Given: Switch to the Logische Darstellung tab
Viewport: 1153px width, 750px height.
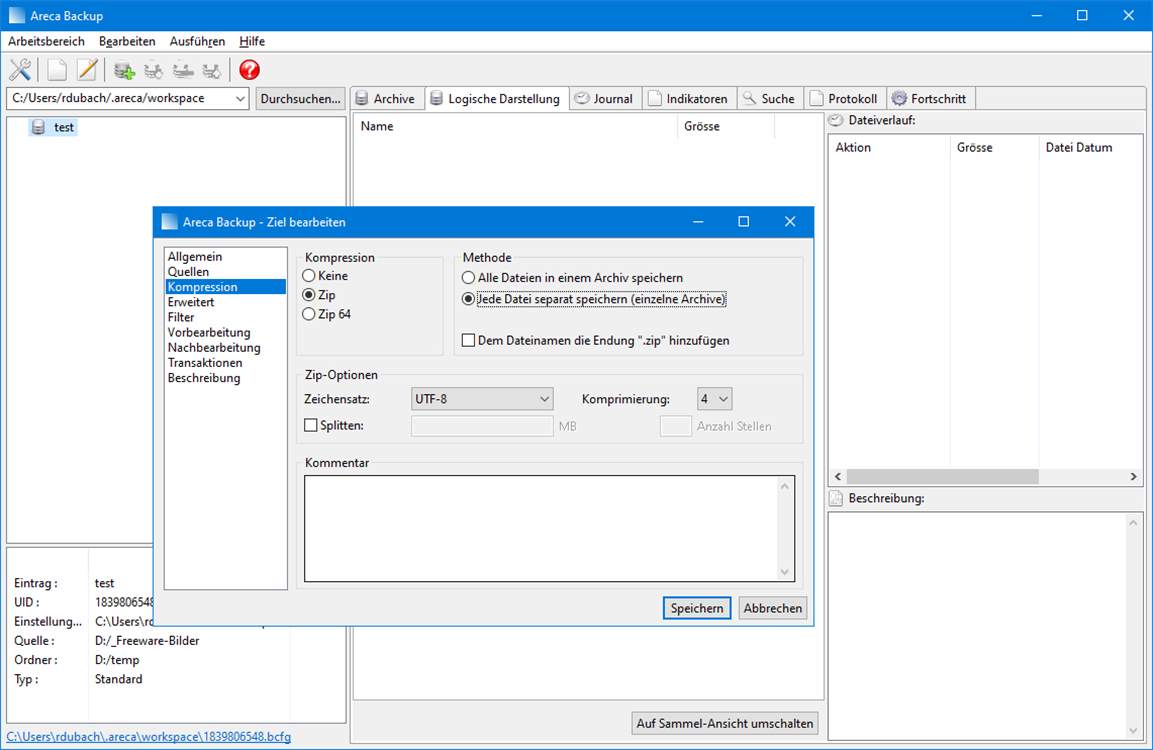Looking at the screenshot, I should pos(496,99).
